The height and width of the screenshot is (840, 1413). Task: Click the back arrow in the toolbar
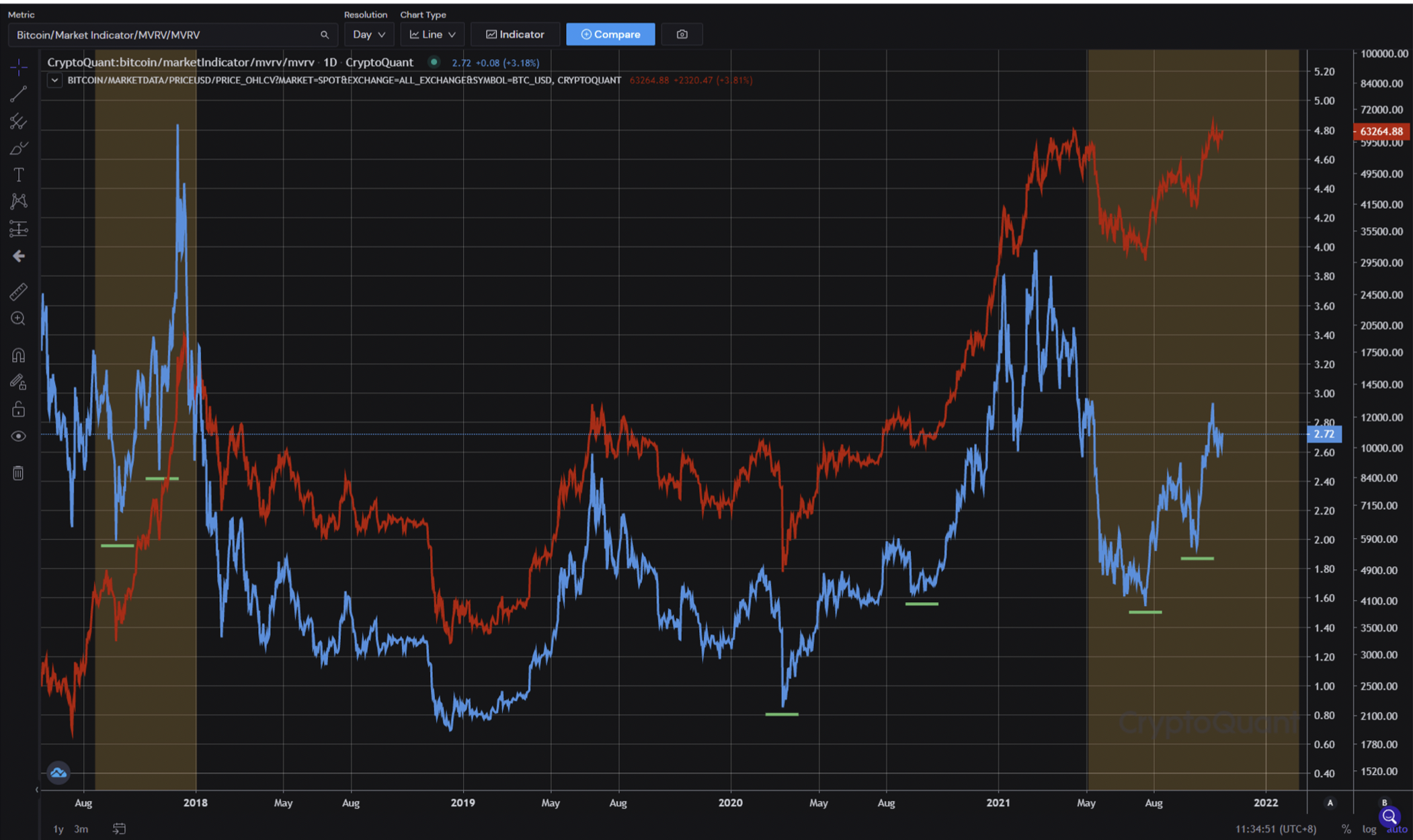click(x=18, y=256)
